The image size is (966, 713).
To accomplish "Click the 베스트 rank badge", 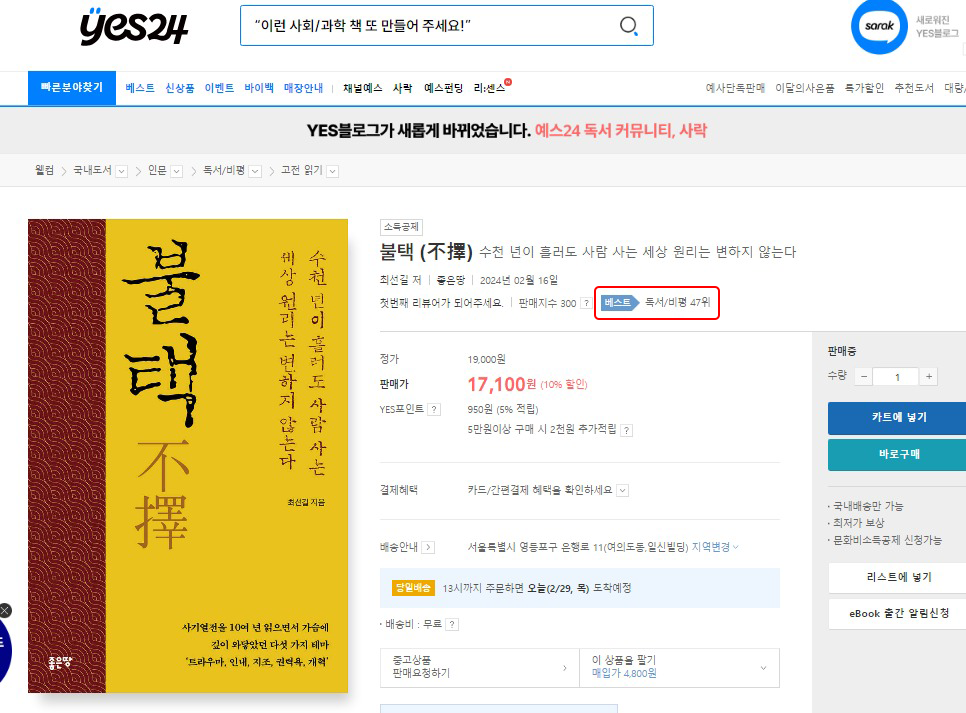I will 620,303.
